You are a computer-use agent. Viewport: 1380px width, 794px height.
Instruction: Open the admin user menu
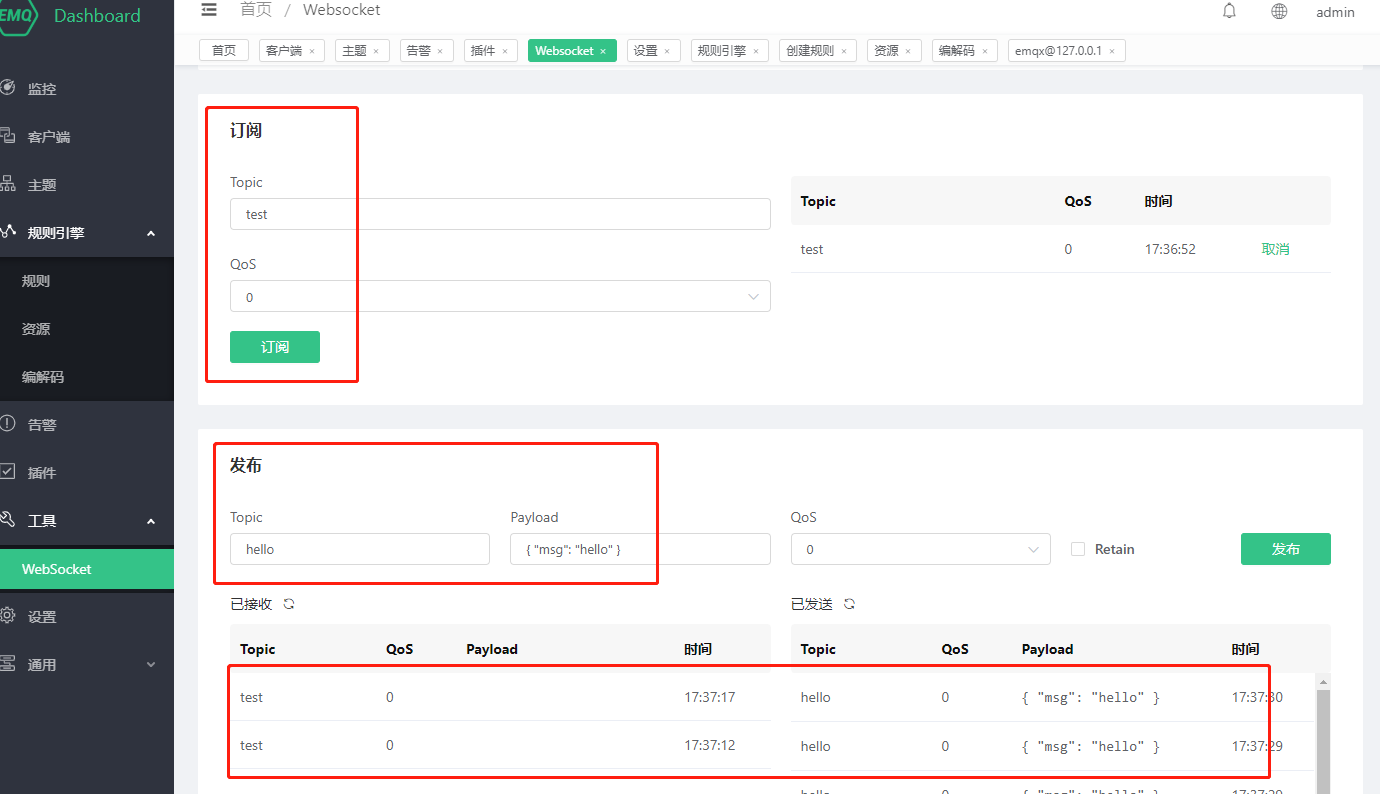1335,13
